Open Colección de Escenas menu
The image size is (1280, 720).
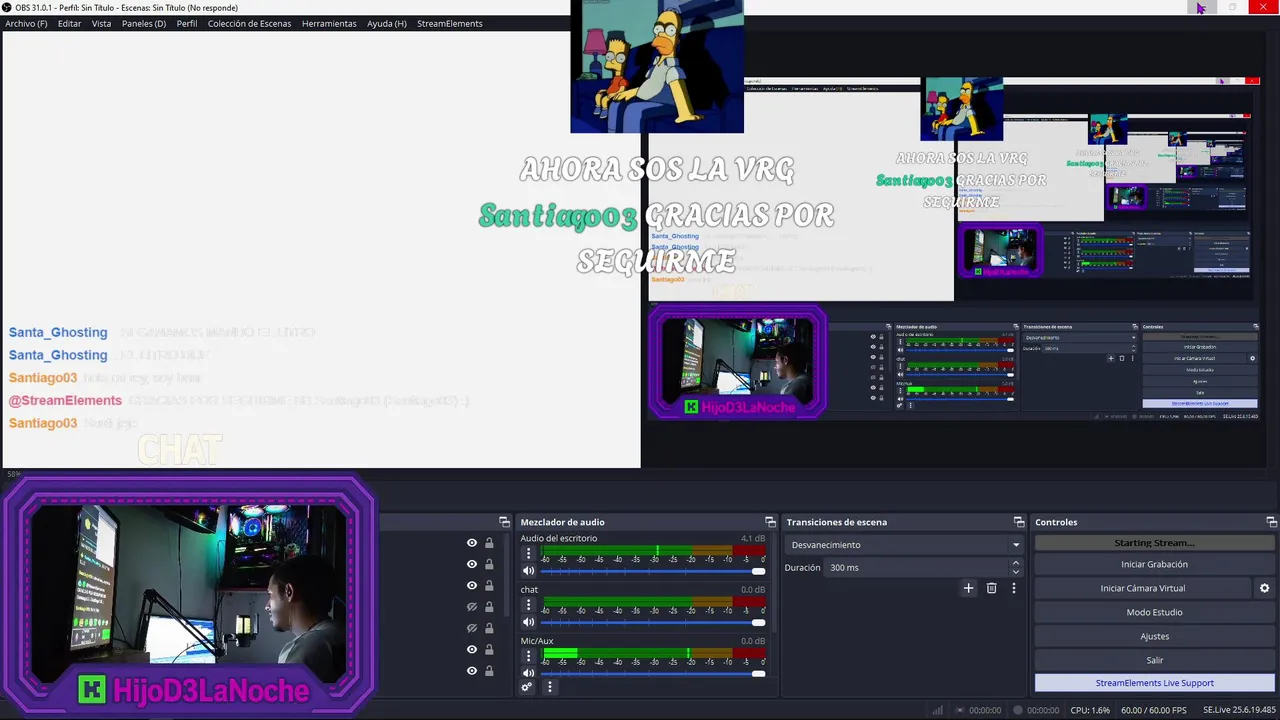(250, 23)
